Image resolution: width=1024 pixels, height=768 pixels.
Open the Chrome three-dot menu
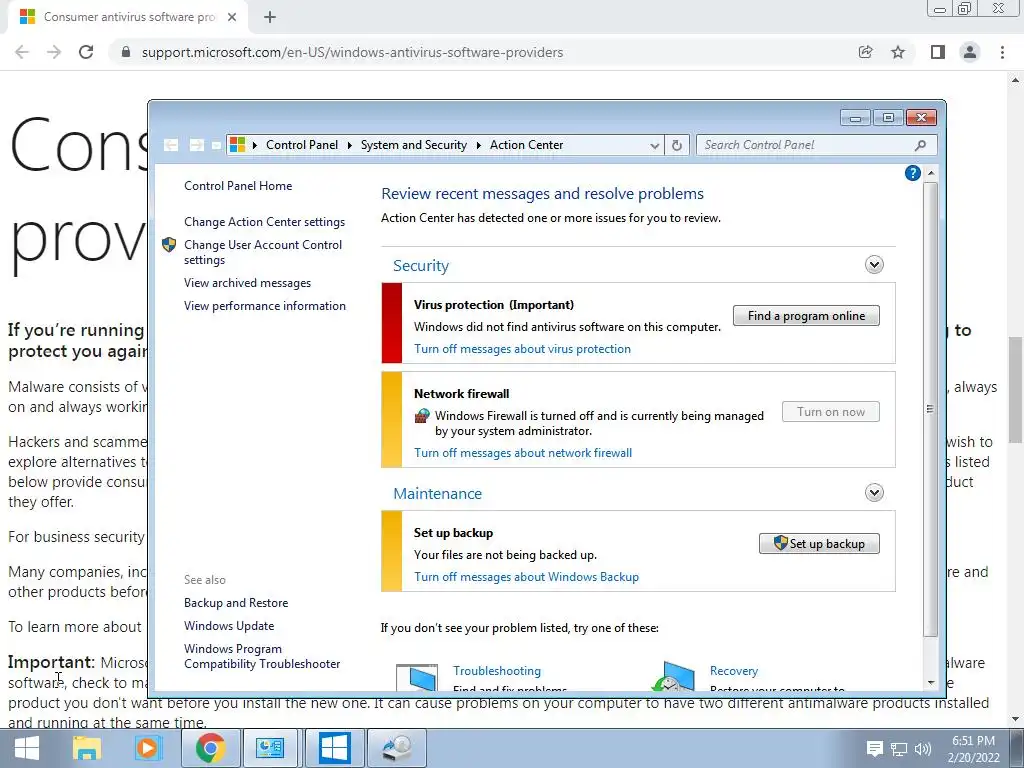pos(1002,52)
